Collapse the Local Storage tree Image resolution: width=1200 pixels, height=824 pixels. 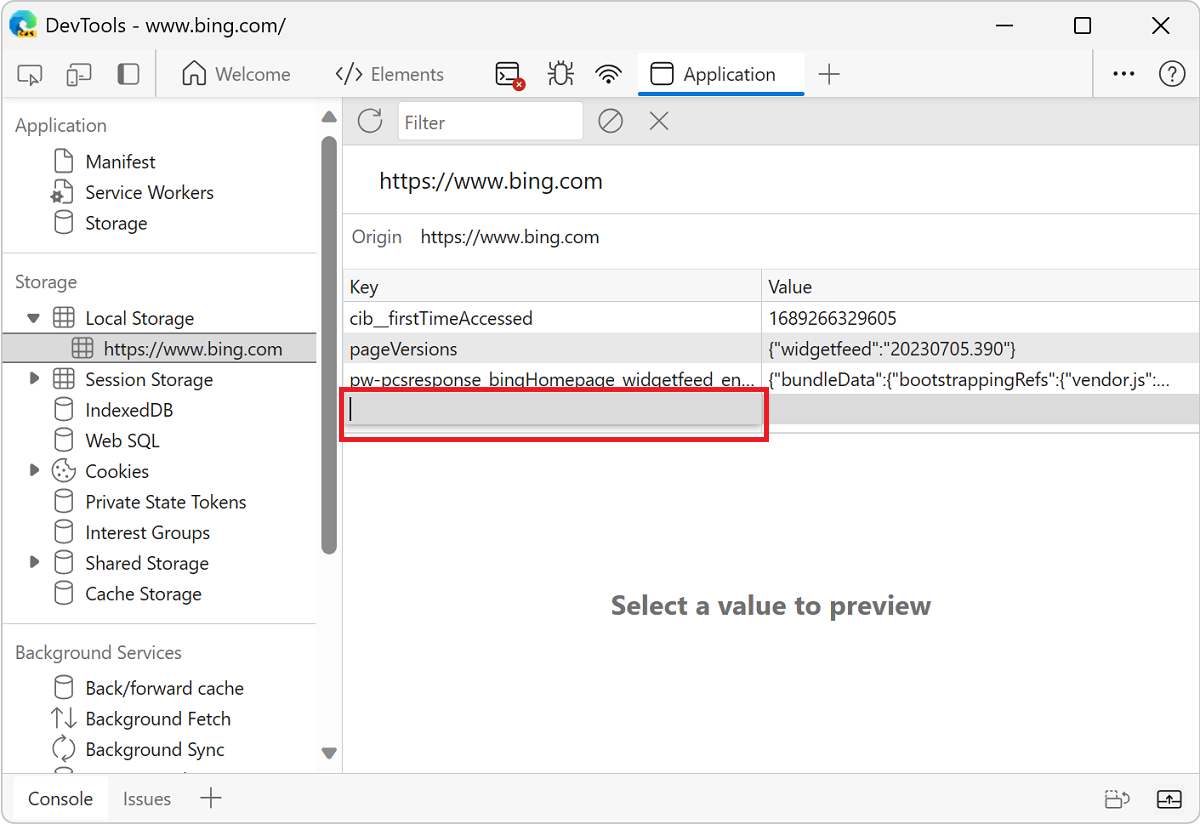(34, 317)
